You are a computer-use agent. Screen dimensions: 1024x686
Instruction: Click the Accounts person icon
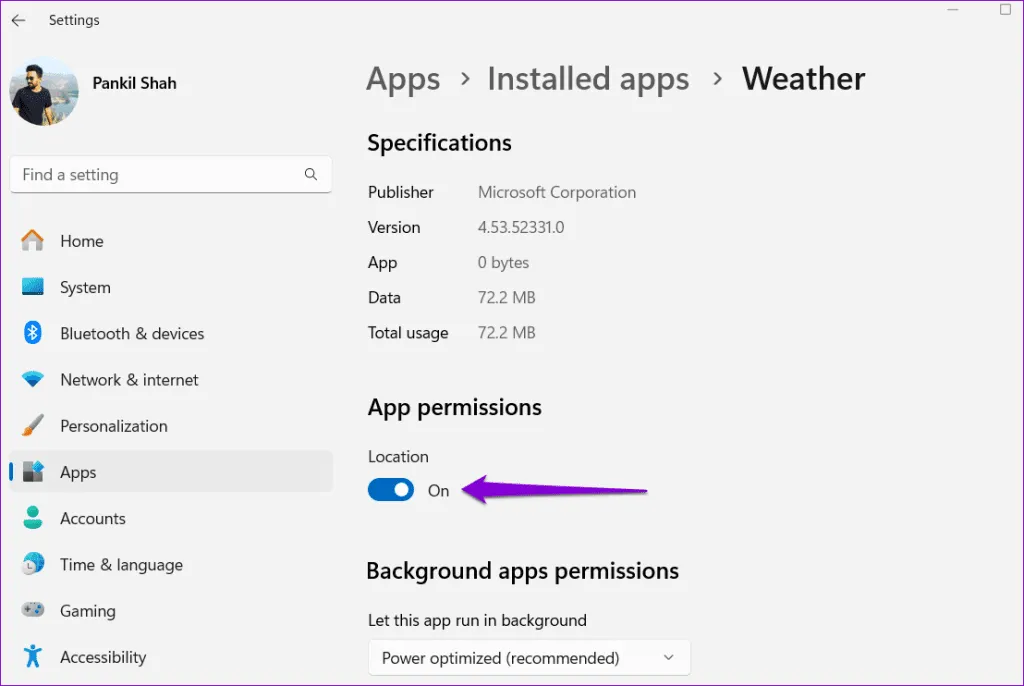click(x=33, y=518)
